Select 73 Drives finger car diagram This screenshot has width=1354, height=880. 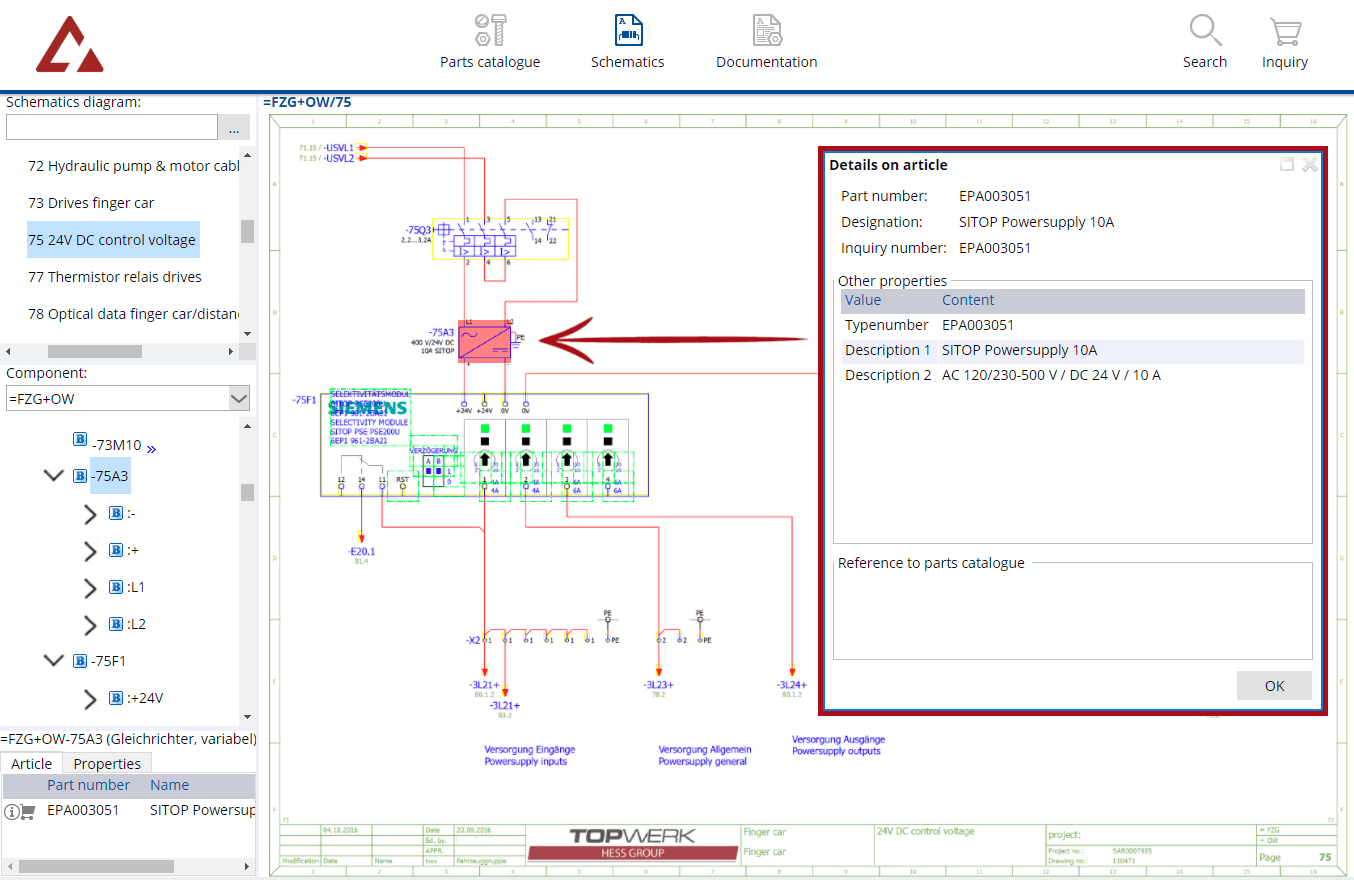tap(91, 203)
